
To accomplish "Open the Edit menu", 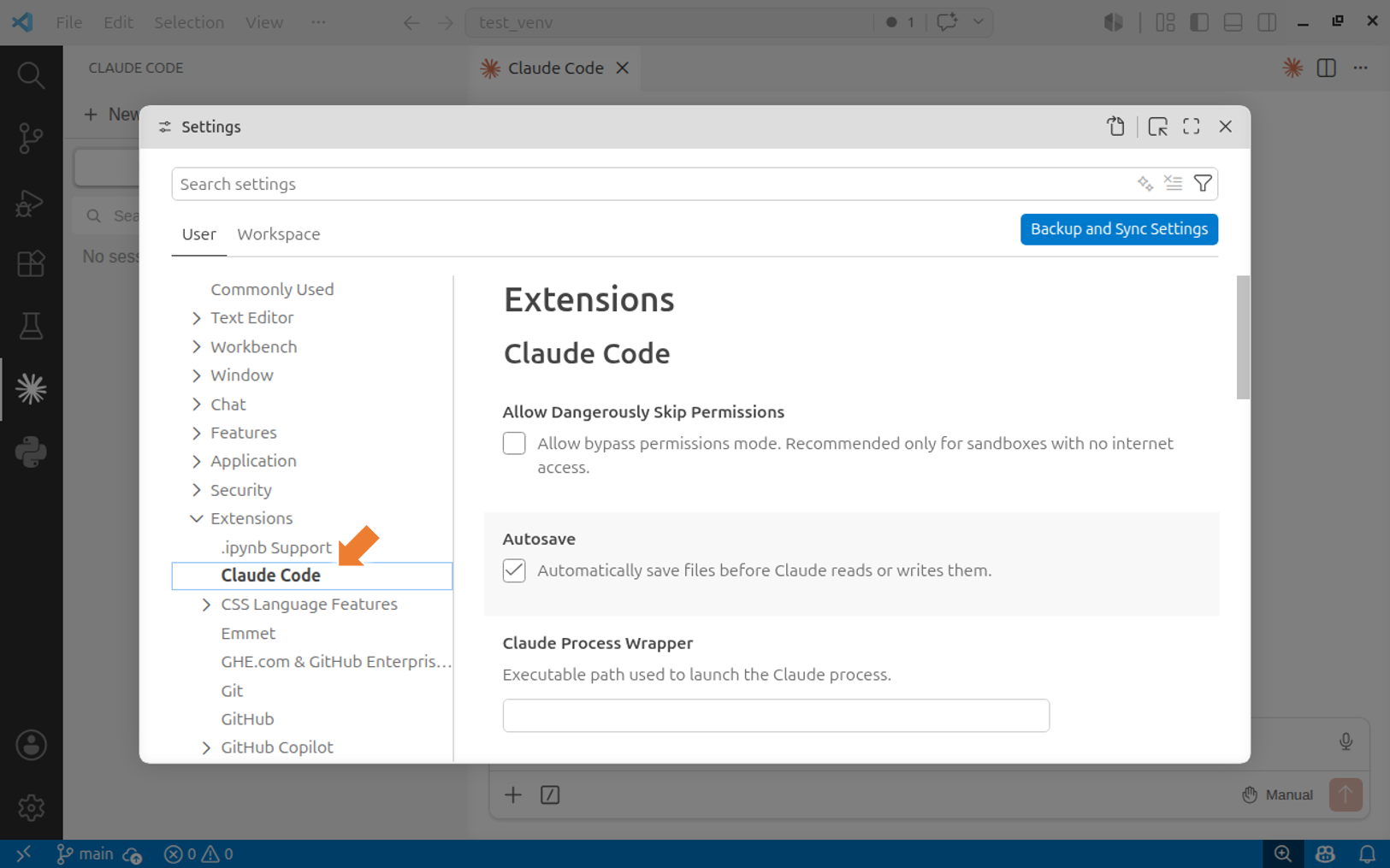I will [x=118, y=22].
